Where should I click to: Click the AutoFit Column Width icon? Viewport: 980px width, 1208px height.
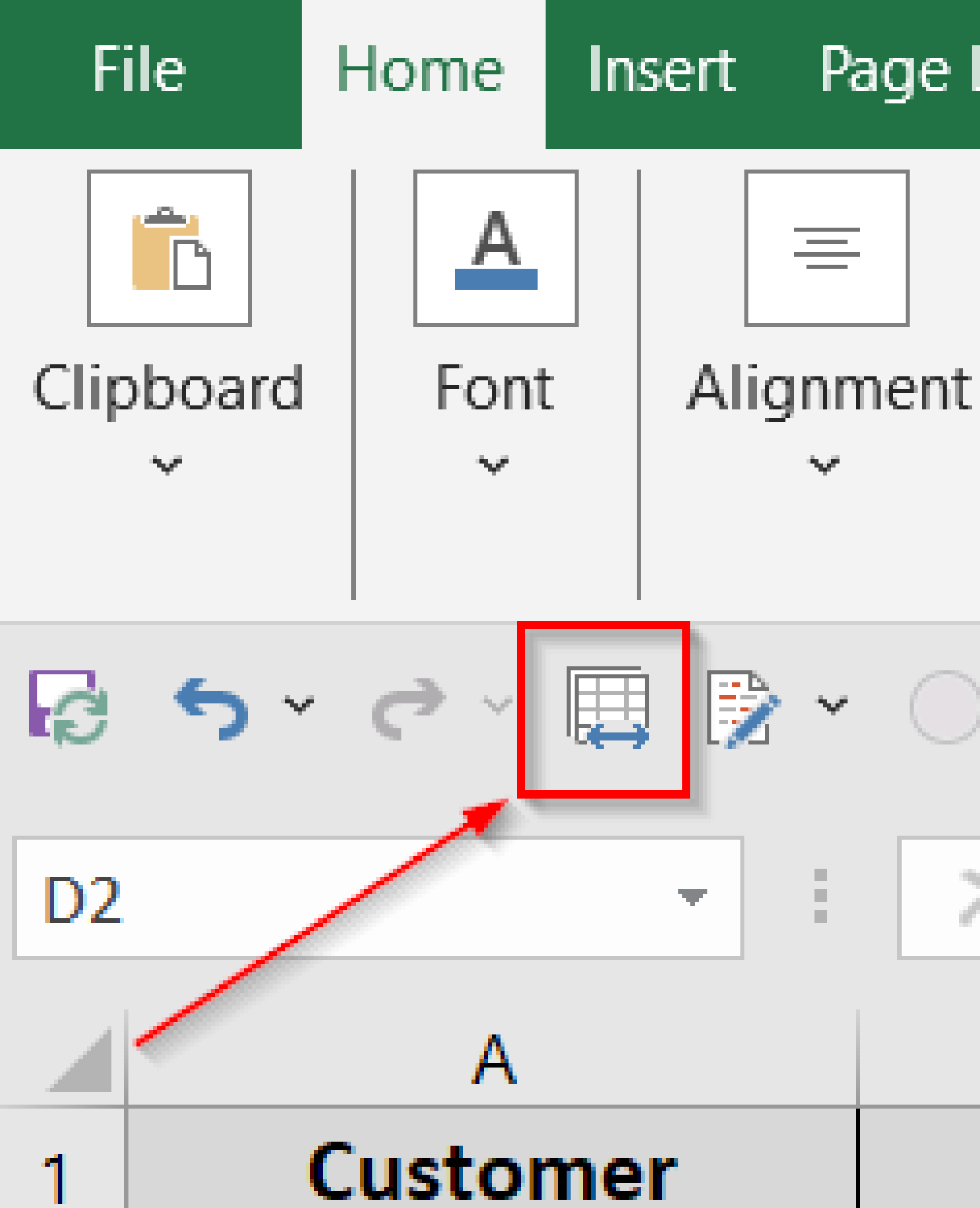tap(608, 707)
